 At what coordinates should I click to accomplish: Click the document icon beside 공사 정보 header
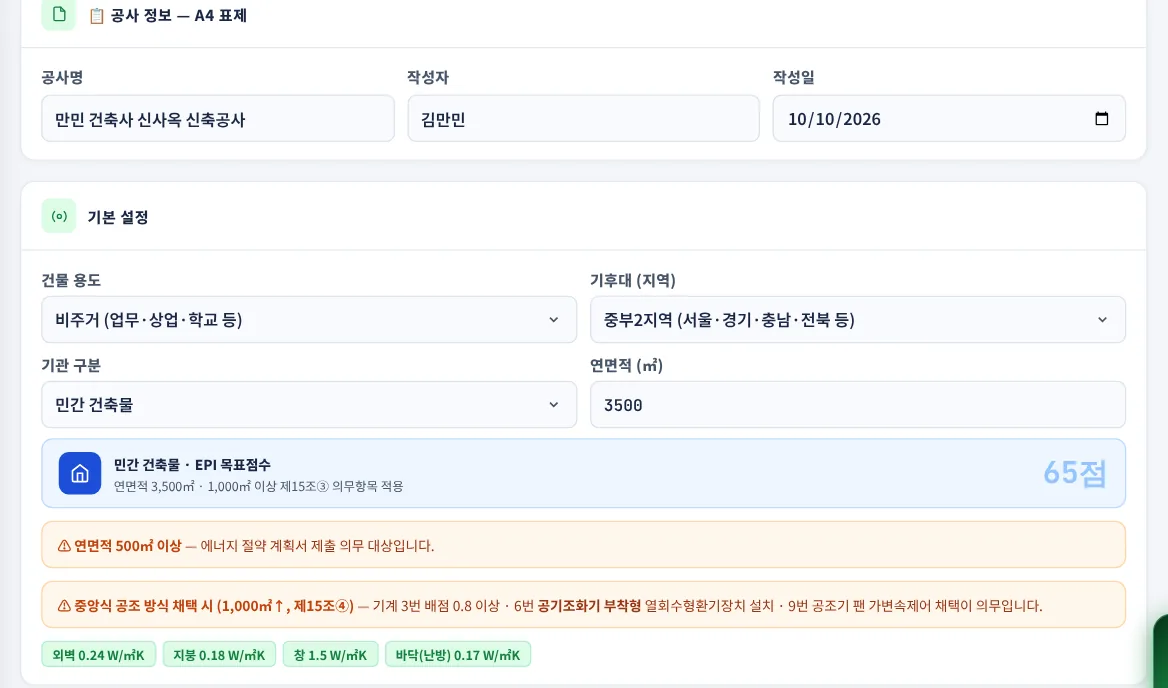click(x=59, y=14)
